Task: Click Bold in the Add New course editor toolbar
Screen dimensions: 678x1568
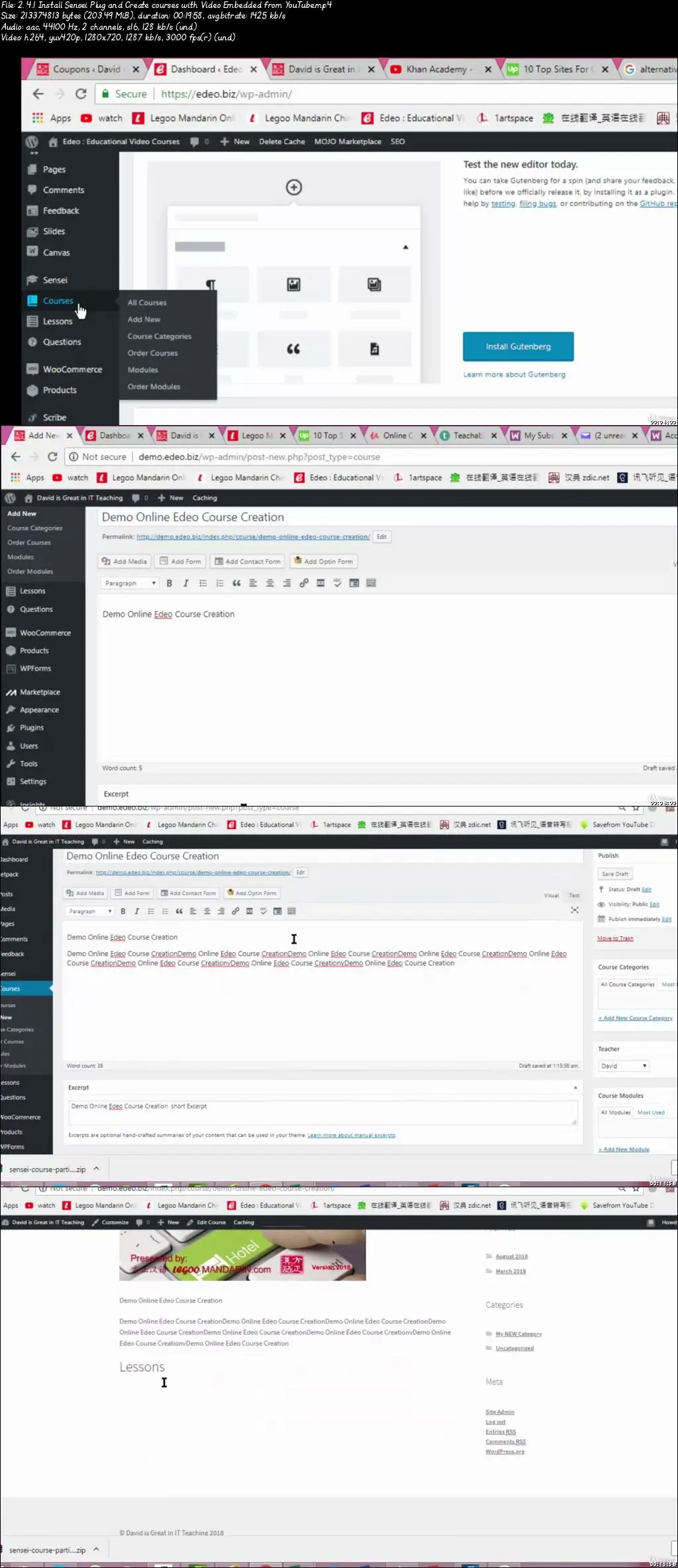Action: click(169, 583)
